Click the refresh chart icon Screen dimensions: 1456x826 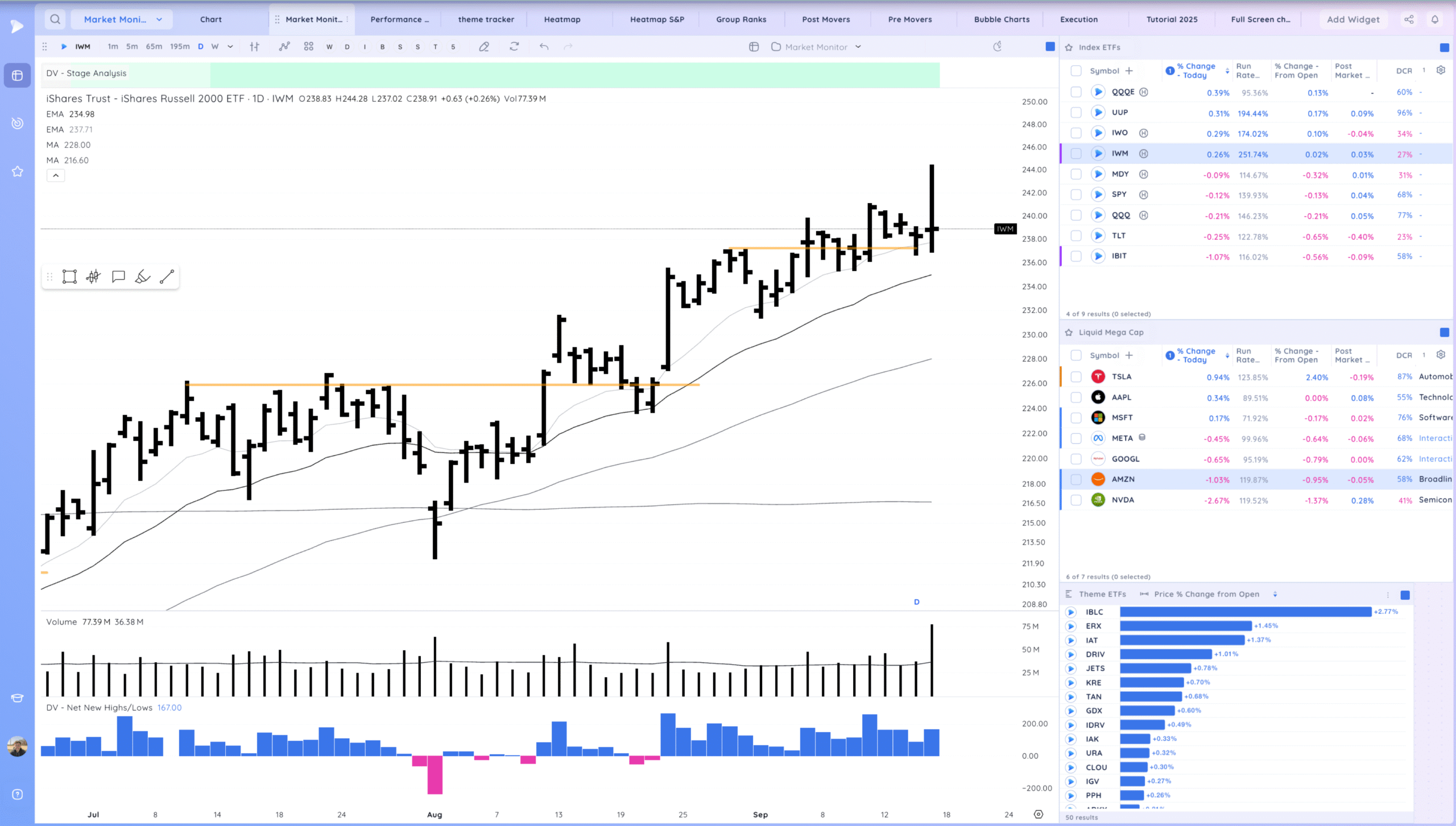(x=514, y=47)
